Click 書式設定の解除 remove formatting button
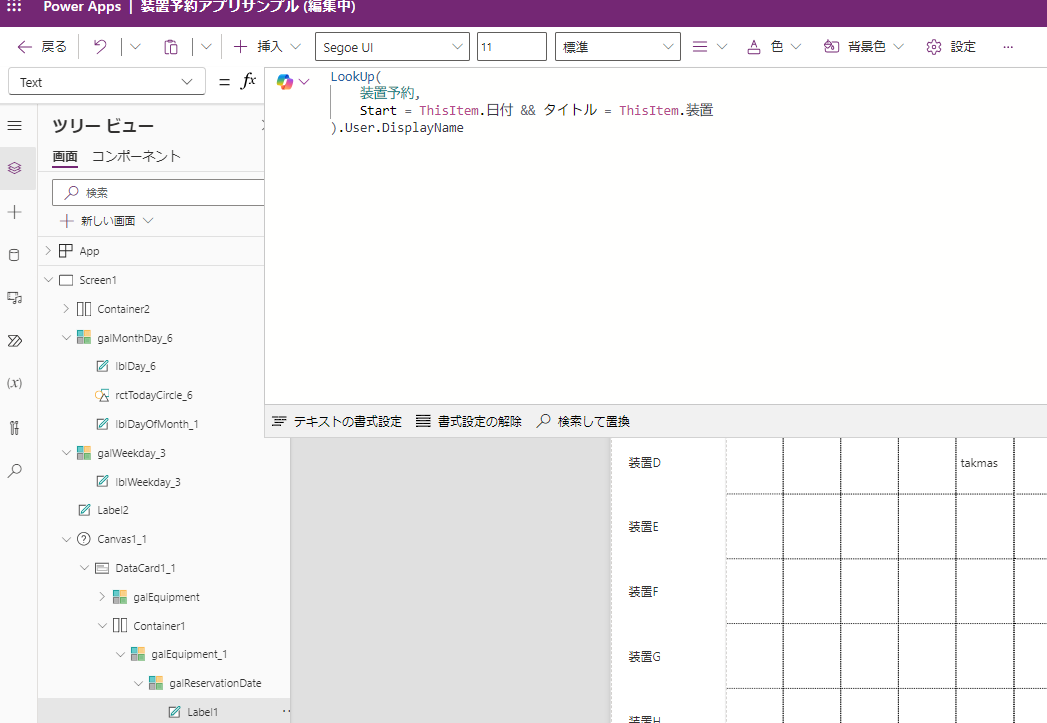This screenshot has height=723, width=1047. 469,421
